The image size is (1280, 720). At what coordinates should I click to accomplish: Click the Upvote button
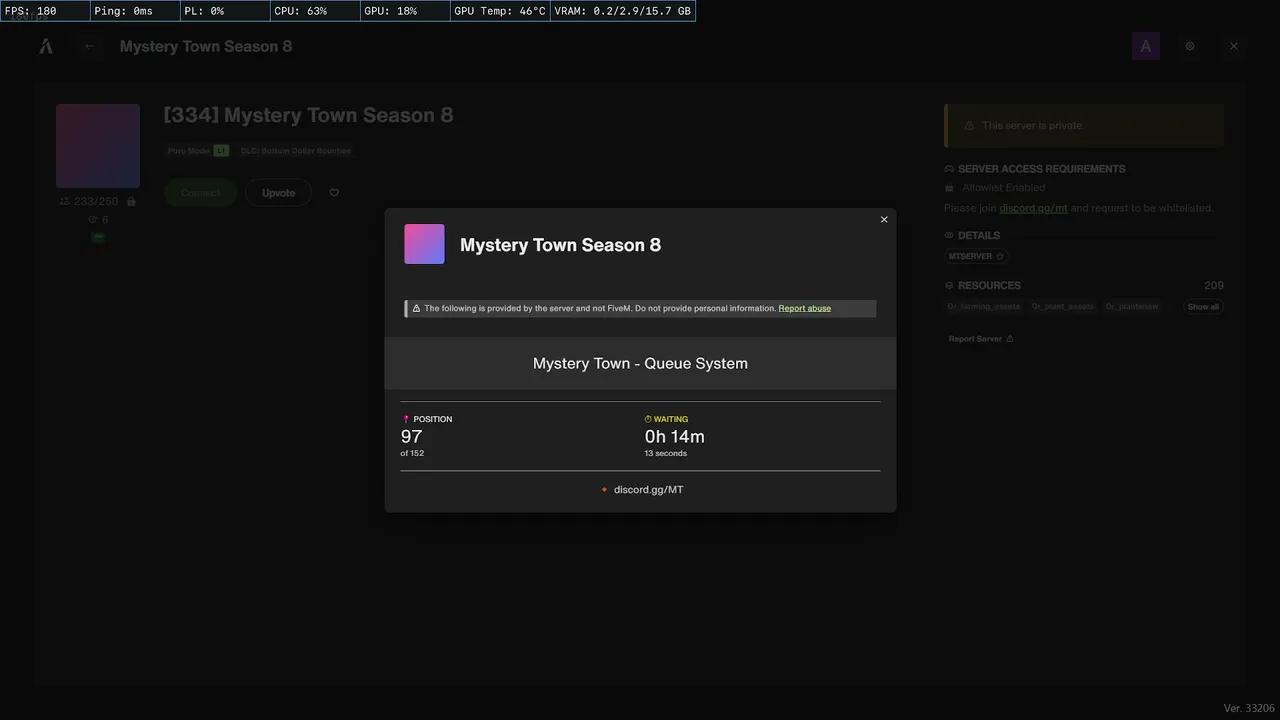(x=278, y=192)
